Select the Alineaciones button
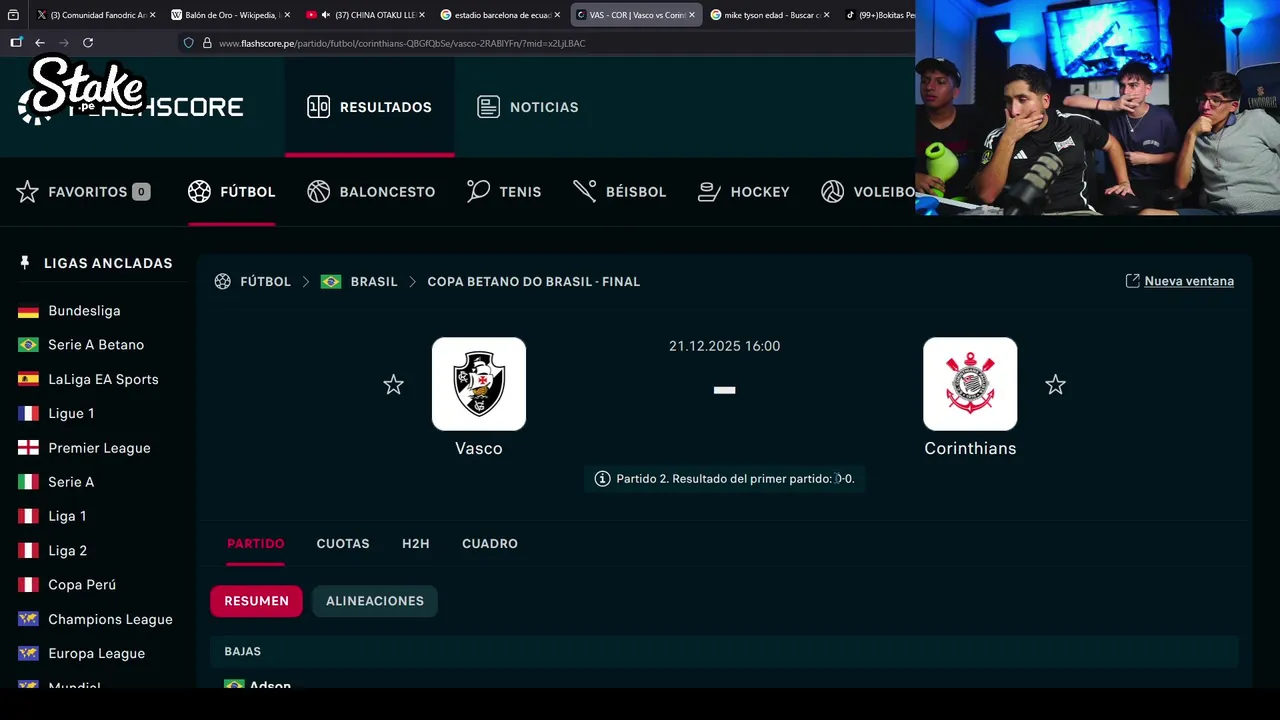Viewport: 1280px width, 720px height. click(375, 601)
